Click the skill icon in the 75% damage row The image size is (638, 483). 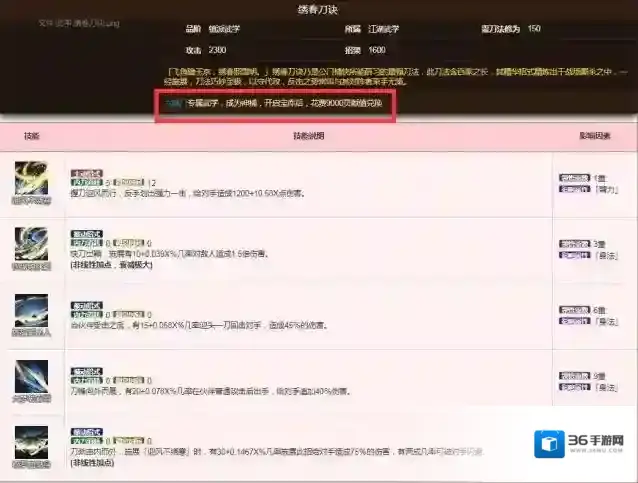coord(31,442)
